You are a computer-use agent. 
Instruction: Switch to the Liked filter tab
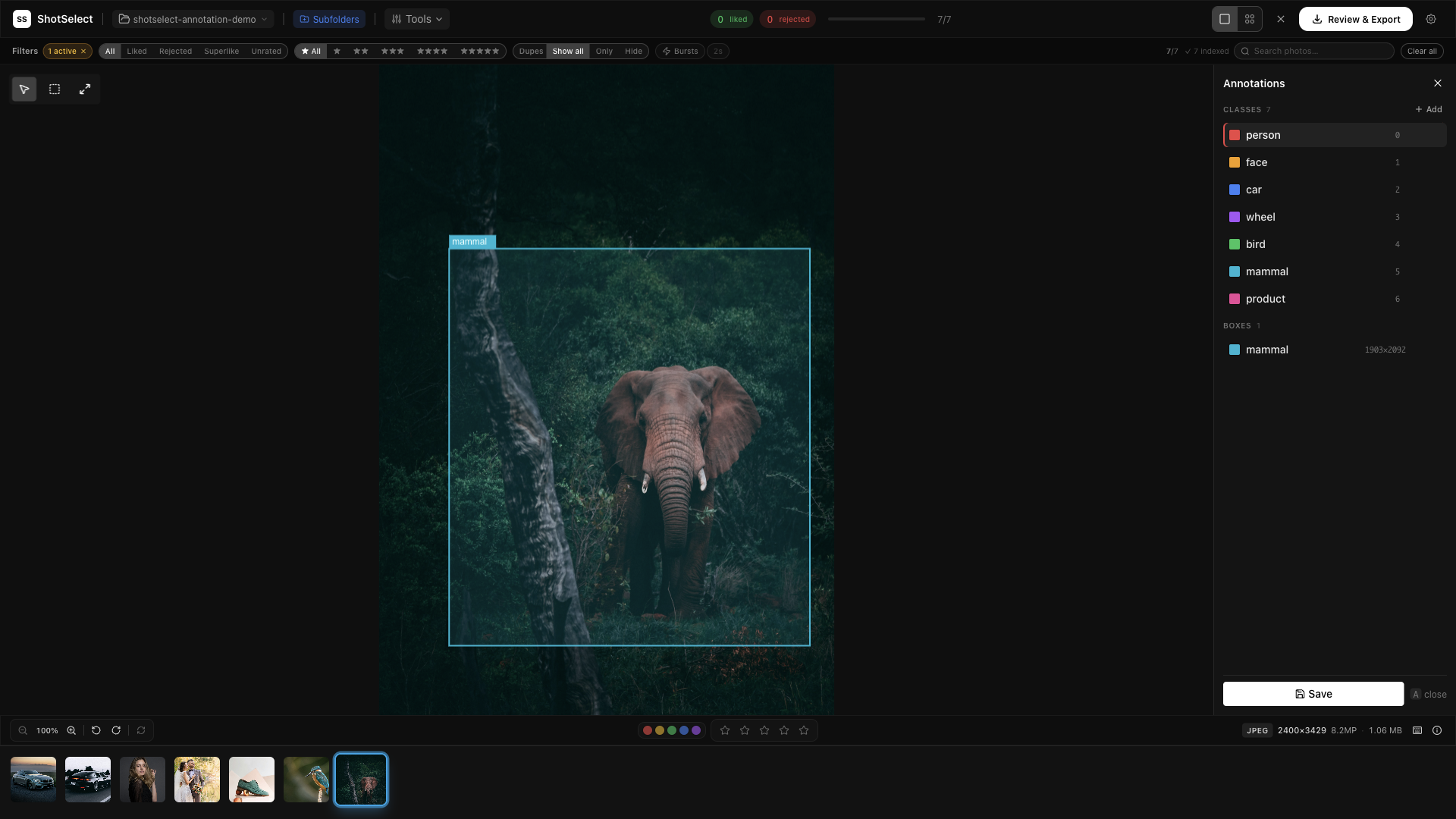[x=136, y=51]
